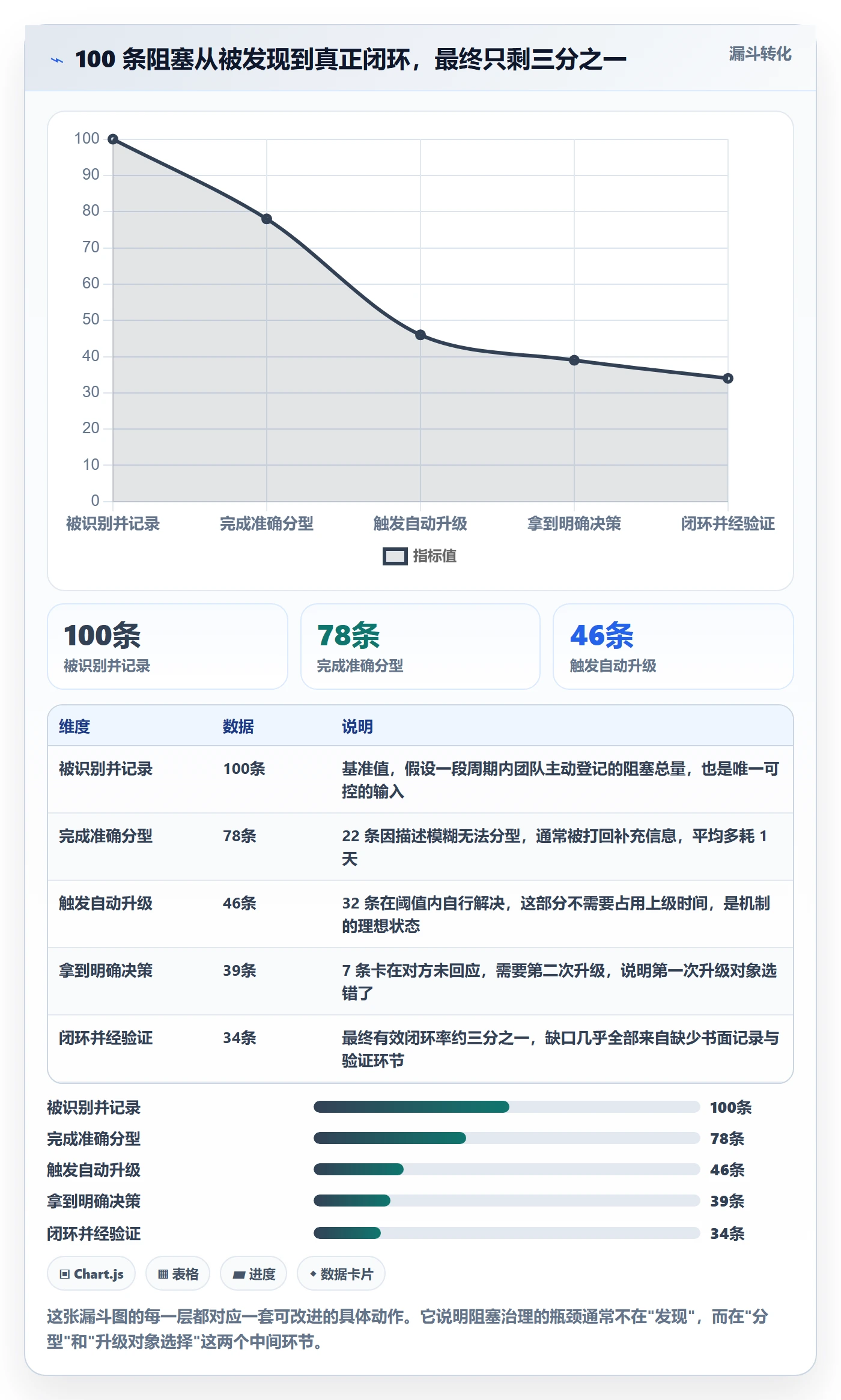
Task: Click the 触发自动升级 progress bar
Action: pyautogui.click(x=507, y=1169)
